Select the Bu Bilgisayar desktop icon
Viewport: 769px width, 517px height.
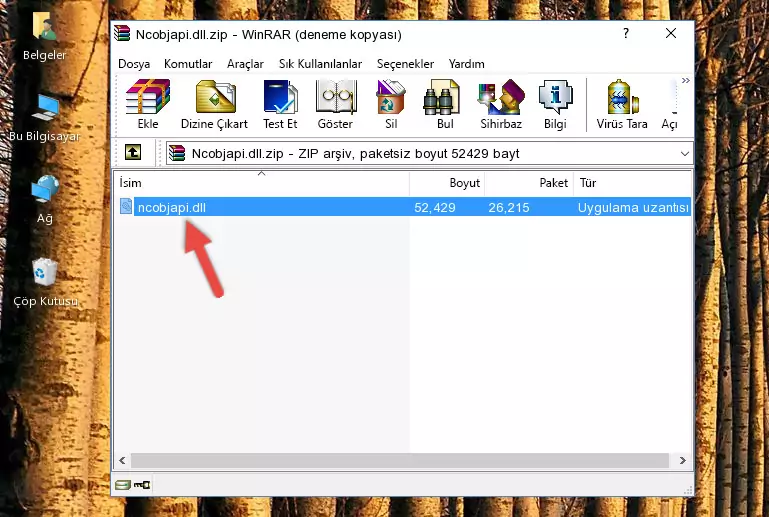(x=45, y=118)
